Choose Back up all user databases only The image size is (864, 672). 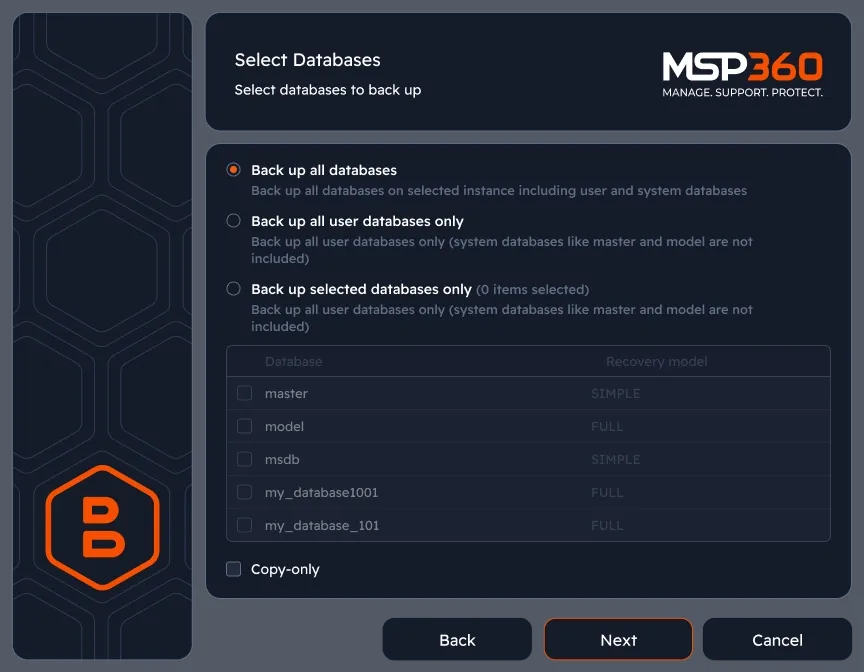point(234,221)
